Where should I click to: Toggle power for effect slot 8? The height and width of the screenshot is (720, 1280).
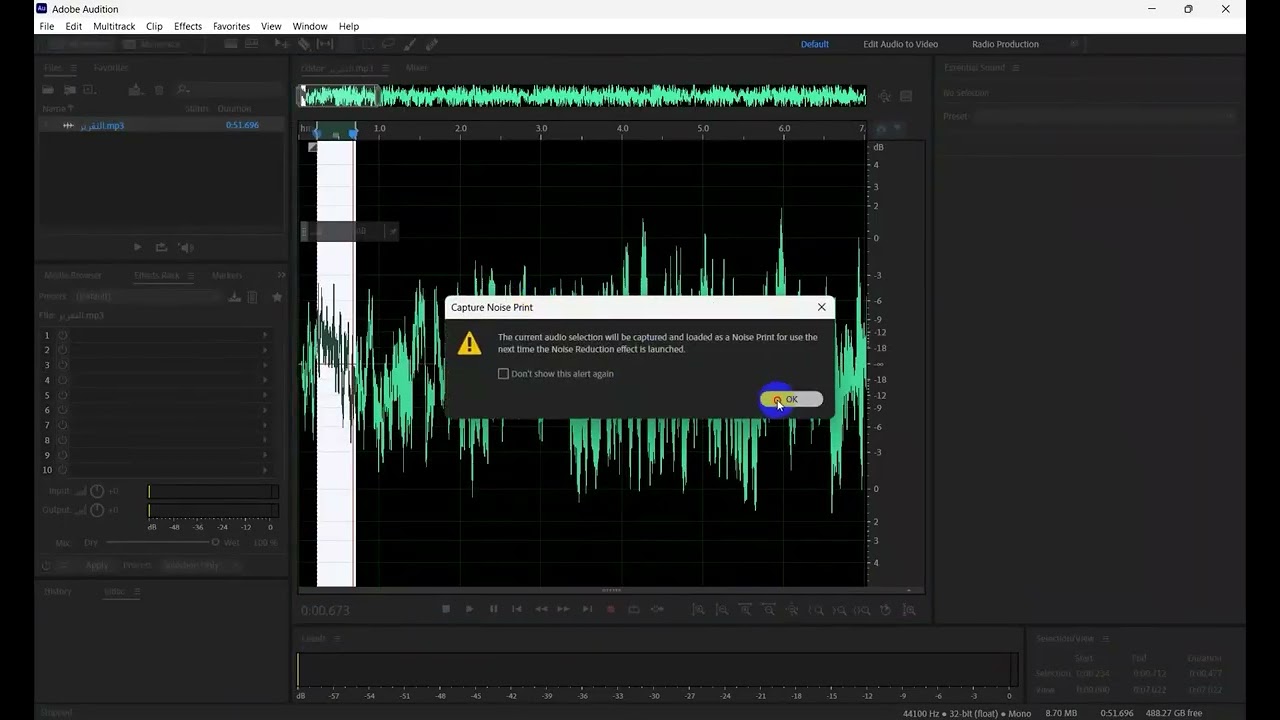62,440
